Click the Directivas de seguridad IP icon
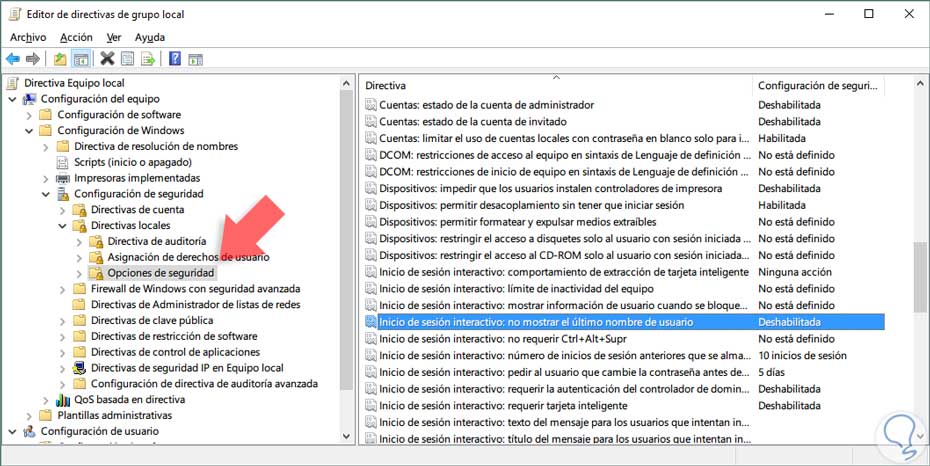This screenshot has width=930, height=466. coord(79,368)
